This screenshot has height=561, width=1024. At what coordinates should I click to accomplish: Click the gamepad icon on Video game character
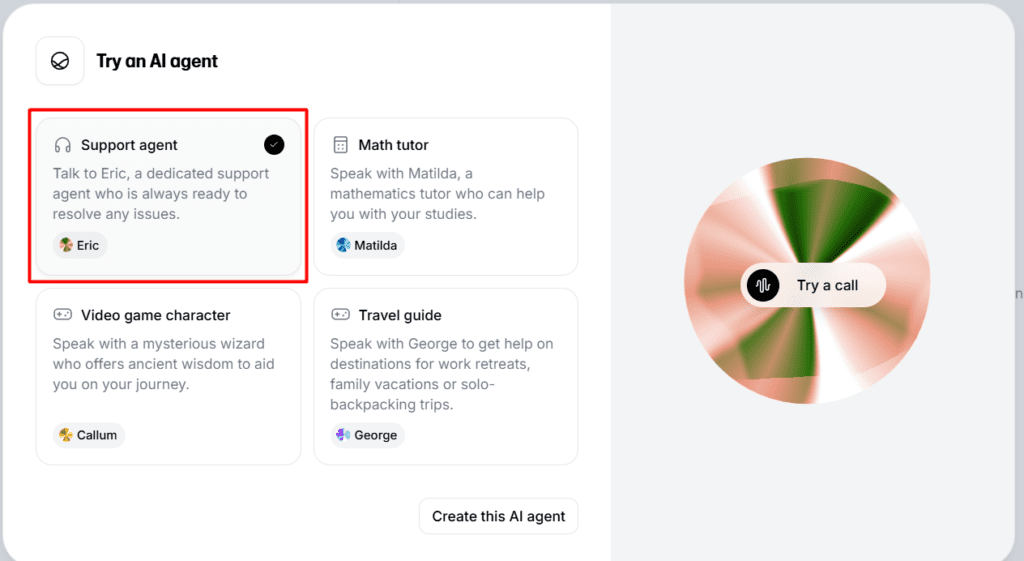[63, 315]
